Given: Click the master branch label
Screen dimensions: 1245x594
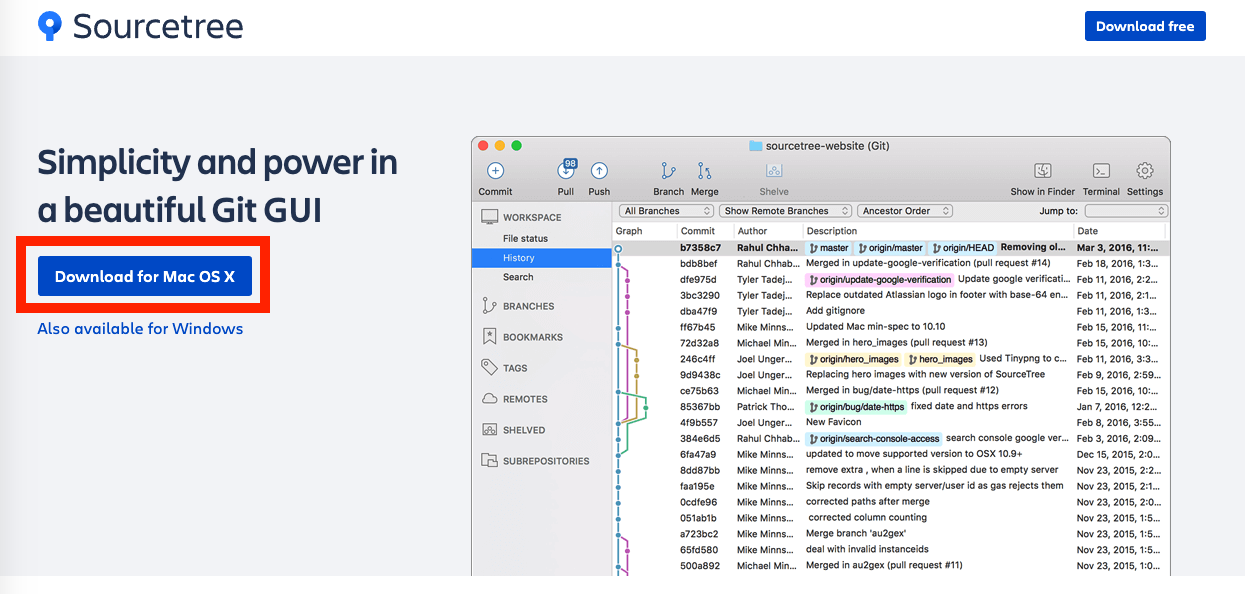Looking at the screenshot, I should click(829, 247).
